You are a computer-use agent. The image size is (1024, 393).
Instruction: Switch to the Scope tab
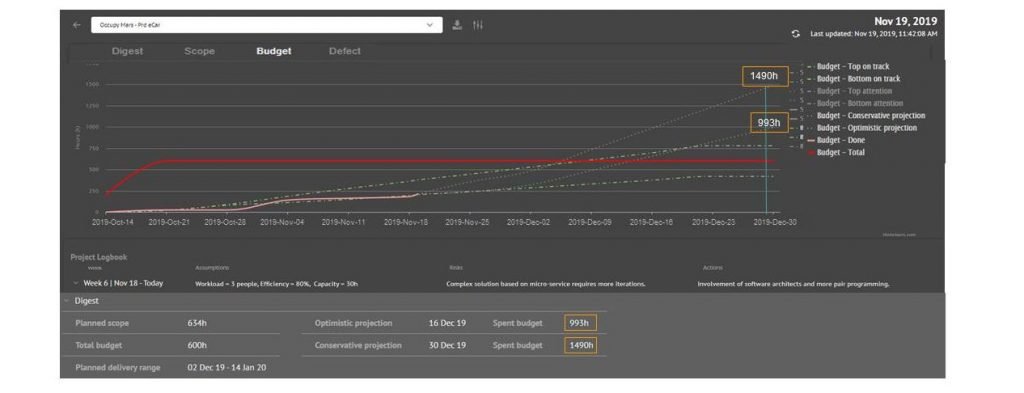coord(199,51)
